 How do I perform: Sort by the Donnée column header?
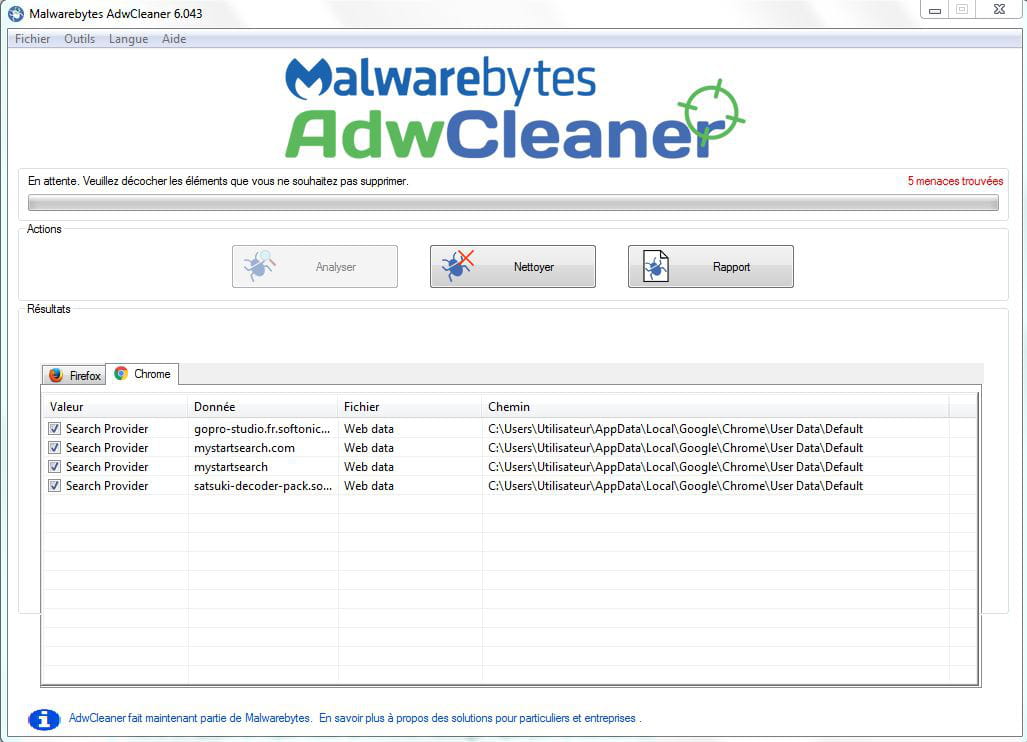[263, 407]
